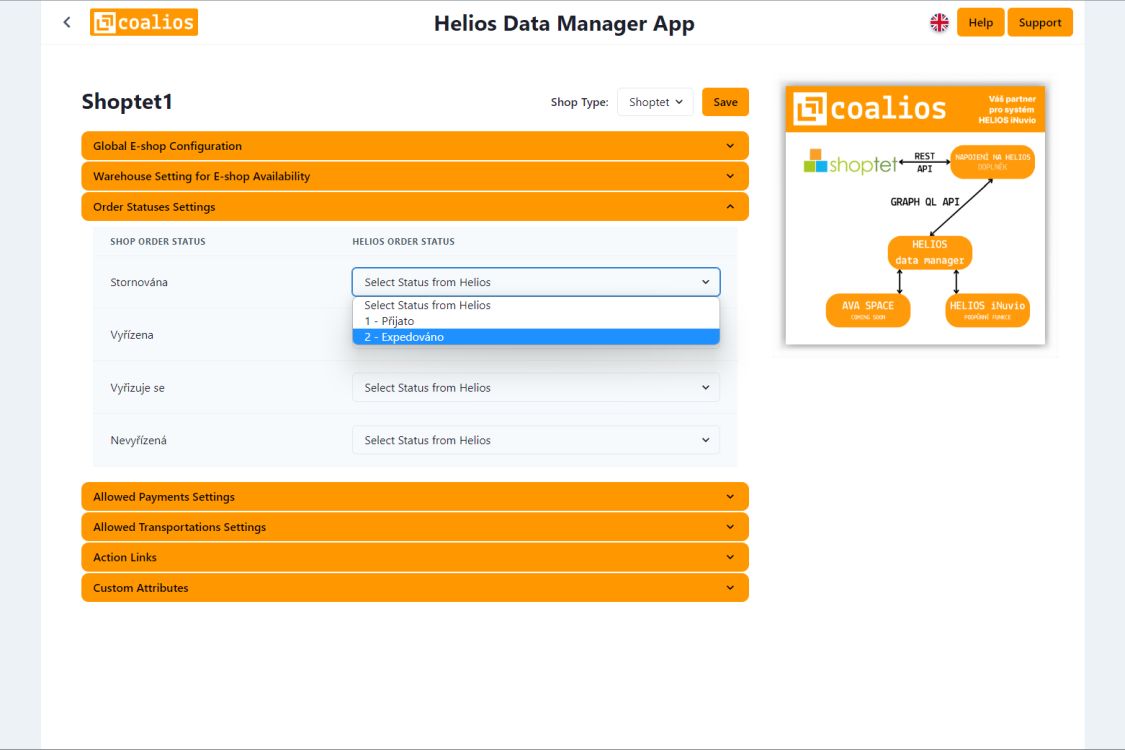Collapse the Order Statuses Settings section
This screenshot has width=1125, height=750.
(415, 207)
